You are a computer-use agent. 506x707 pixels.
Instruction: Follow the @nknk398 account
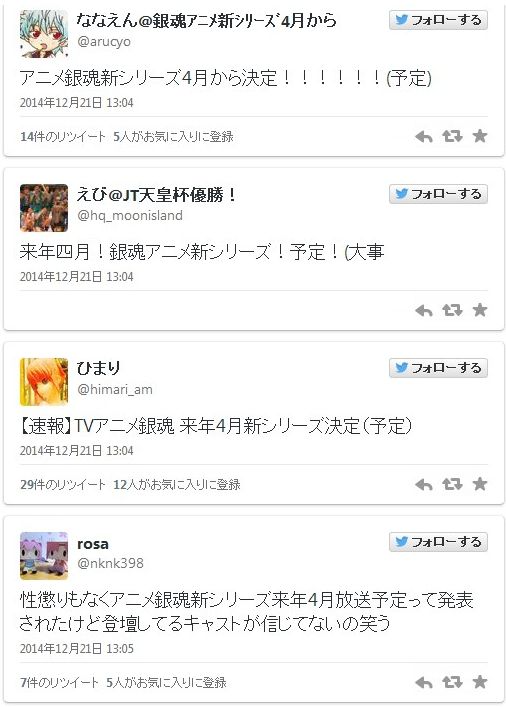438,542
